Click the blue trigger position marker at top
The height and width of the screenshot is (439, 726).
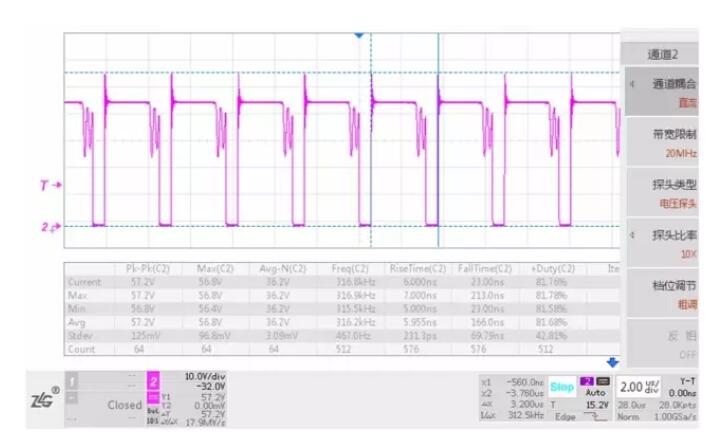(359, 36)
